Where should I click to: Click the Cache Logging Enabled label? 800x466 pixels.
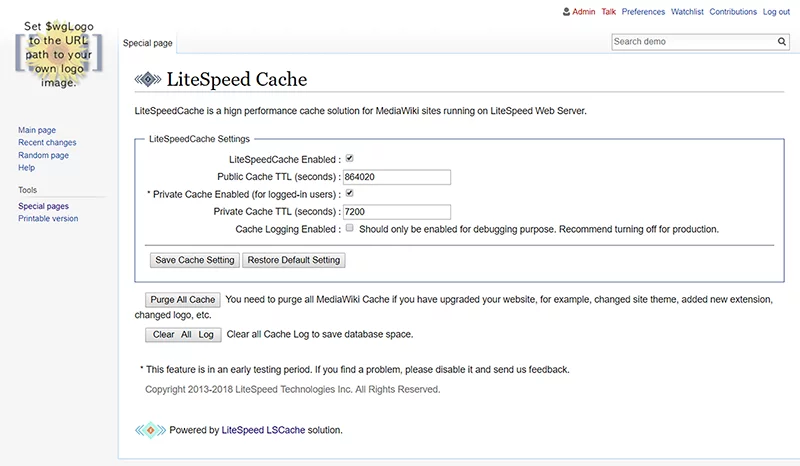(288, 230)
